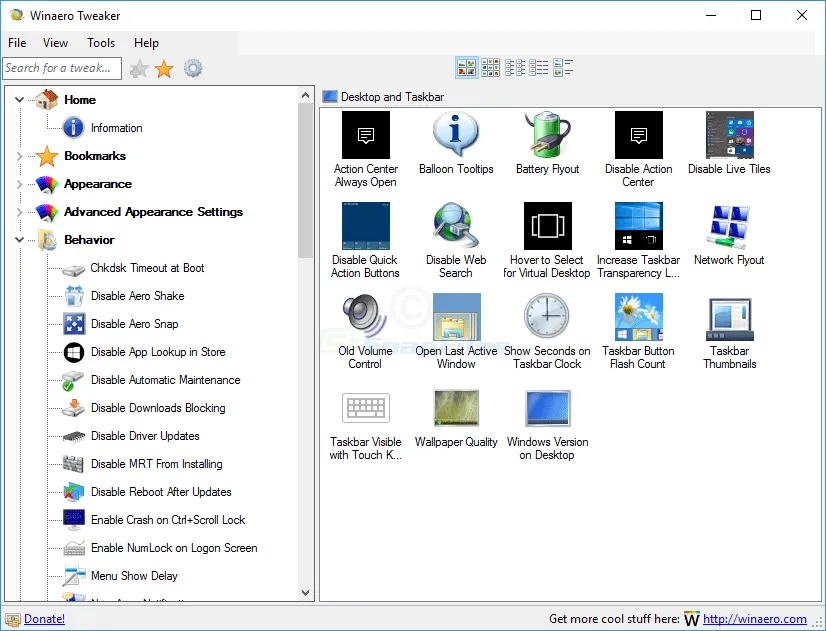Select Disable Aero Snap item
826x631 pixels.
(x=134, y=324)
